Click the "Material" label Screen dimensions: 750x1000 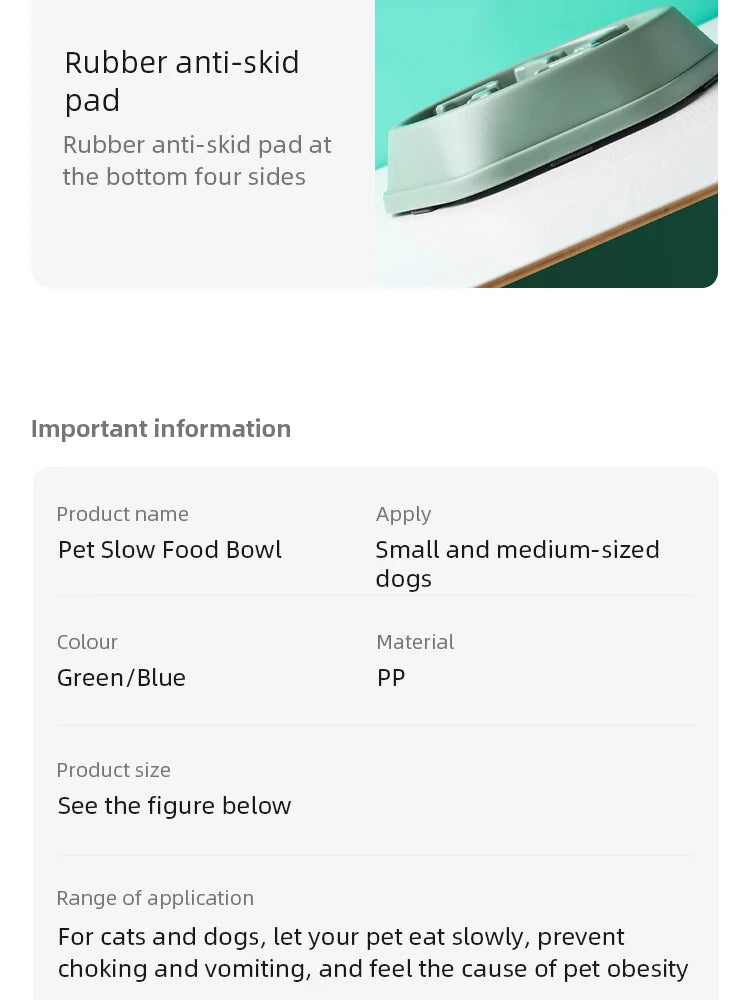[x=415, y=642]
